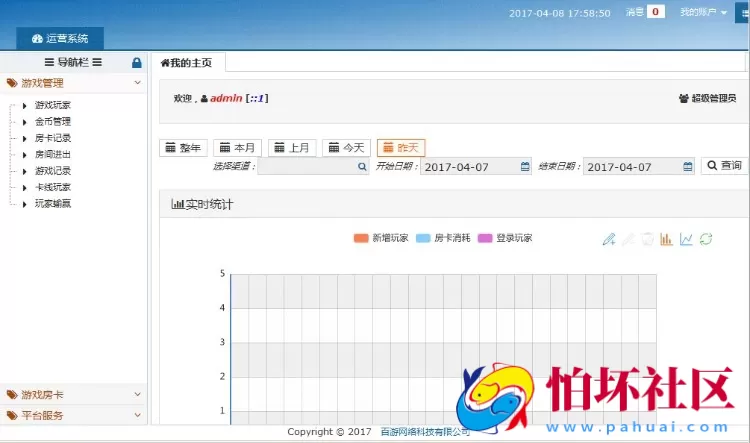Click the faded mark-clear chart icon
This screenshot has width=750, height=443.
click(x=647, y=239)
